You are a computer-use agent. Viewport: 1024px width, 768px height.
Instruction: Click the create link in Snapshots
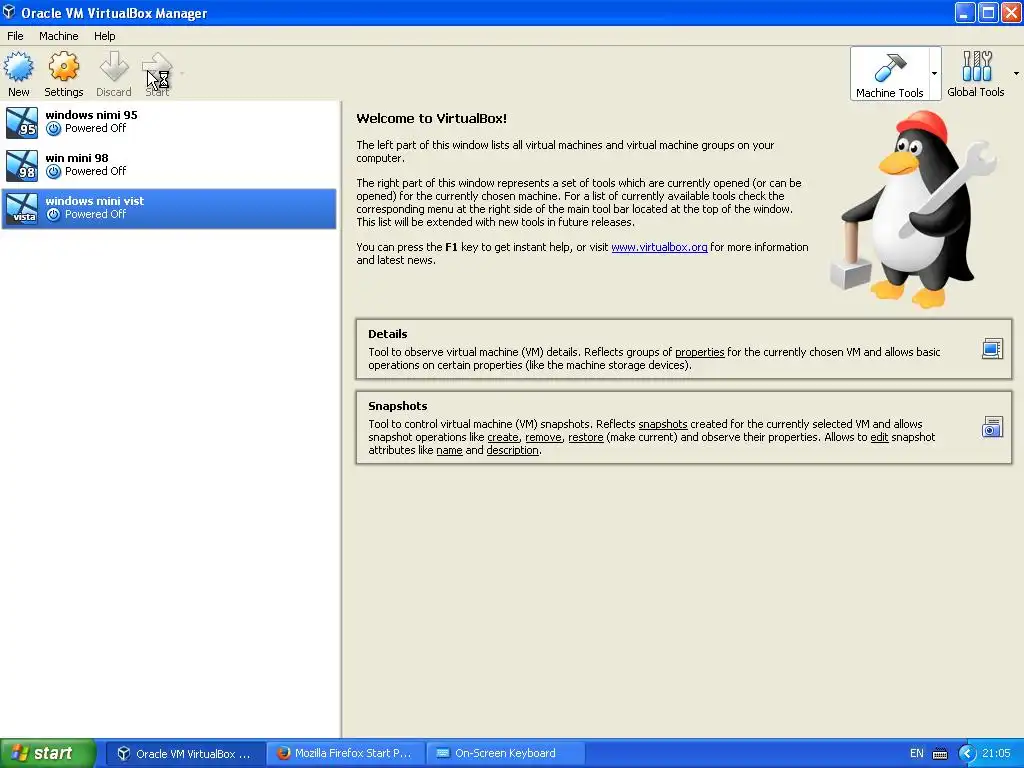point(503,438)
